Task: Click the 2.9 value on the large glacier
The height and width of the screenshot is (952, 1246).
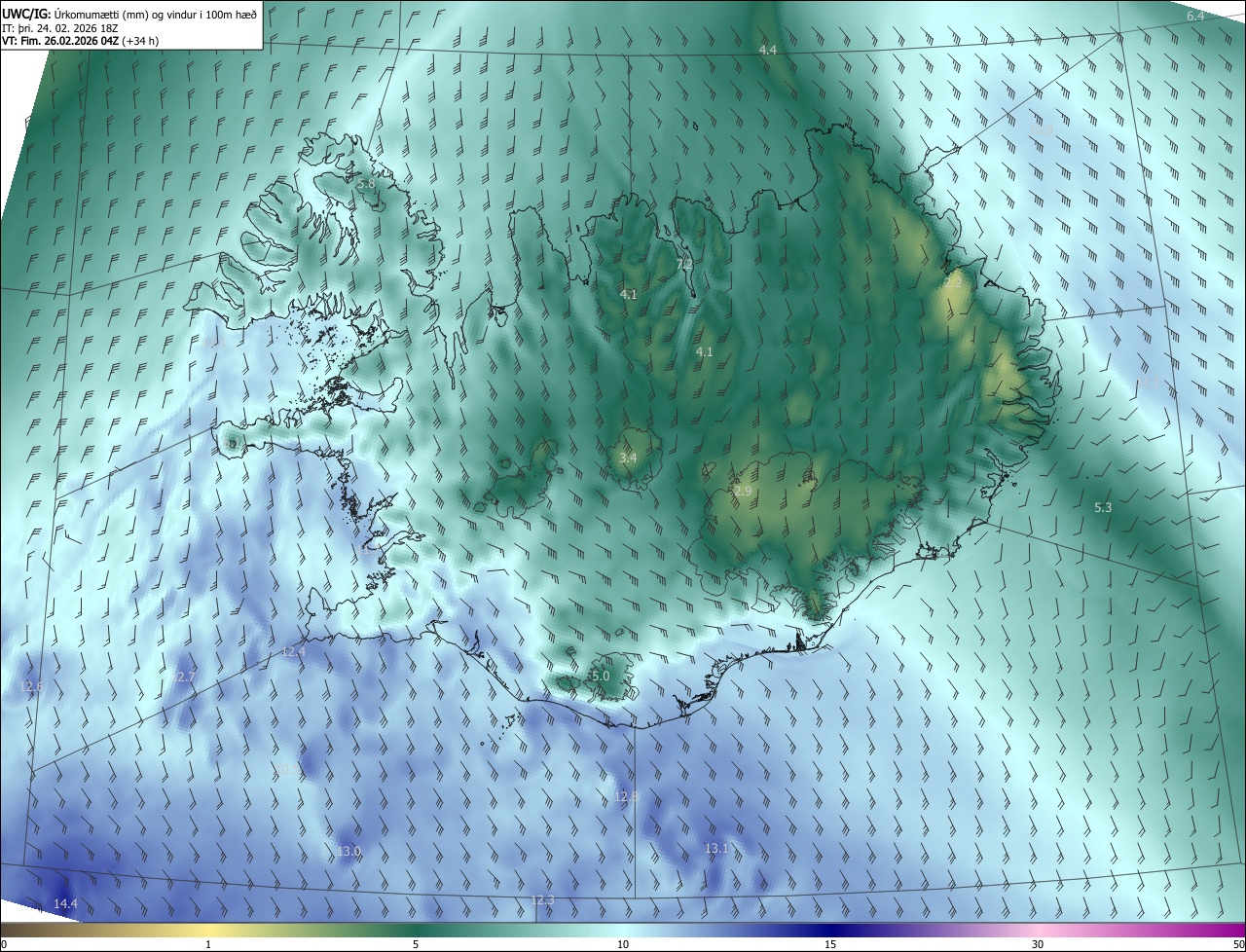Action: coord(743,492)
